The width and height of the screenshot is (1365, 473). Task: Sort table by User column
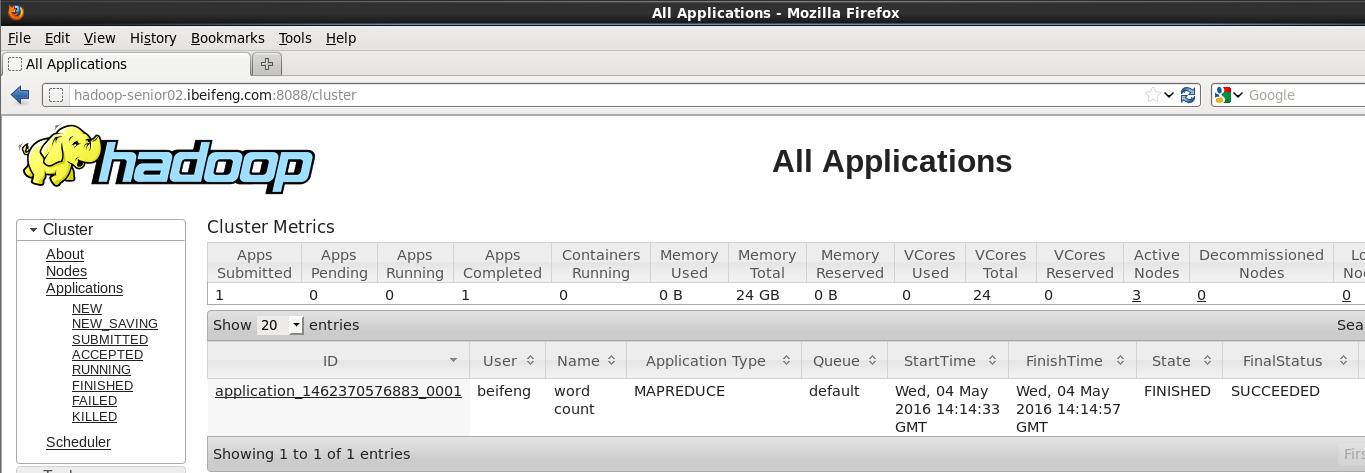(x=508, y=361)
